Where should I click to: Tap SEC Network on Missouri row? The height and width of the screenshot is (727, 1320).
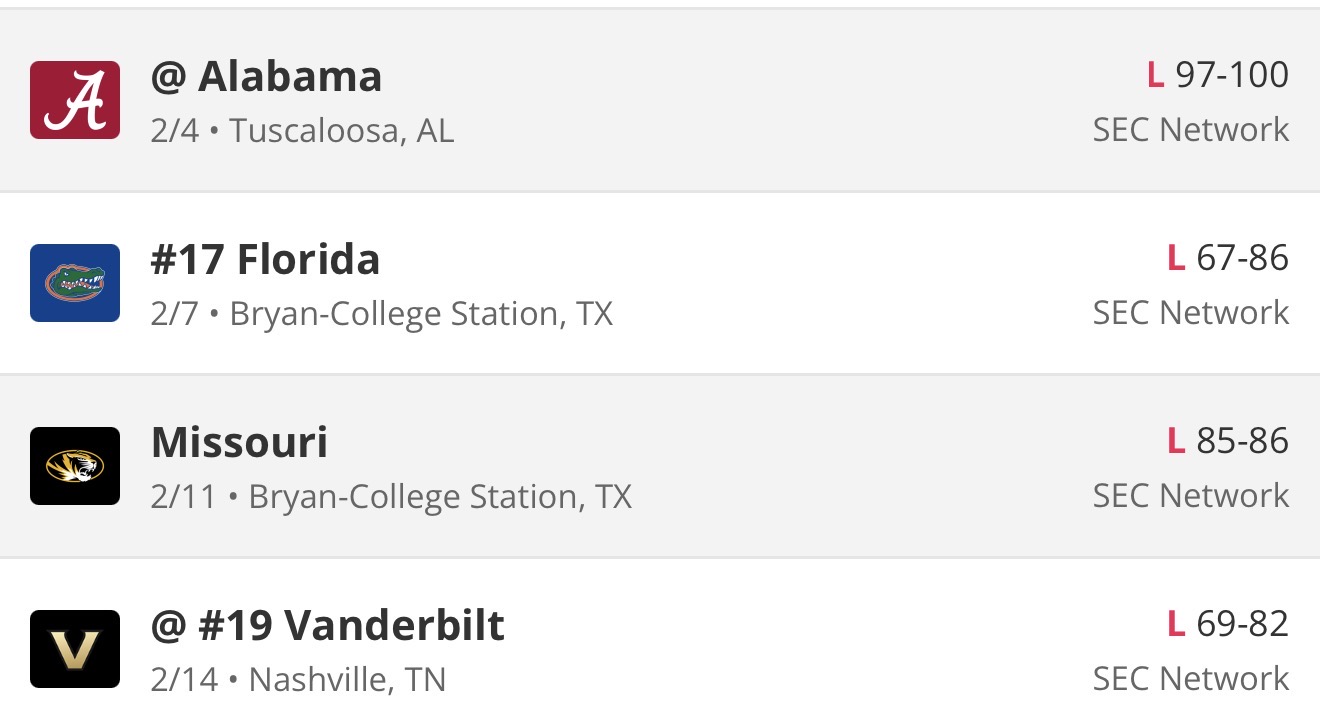coord(1190,496)
